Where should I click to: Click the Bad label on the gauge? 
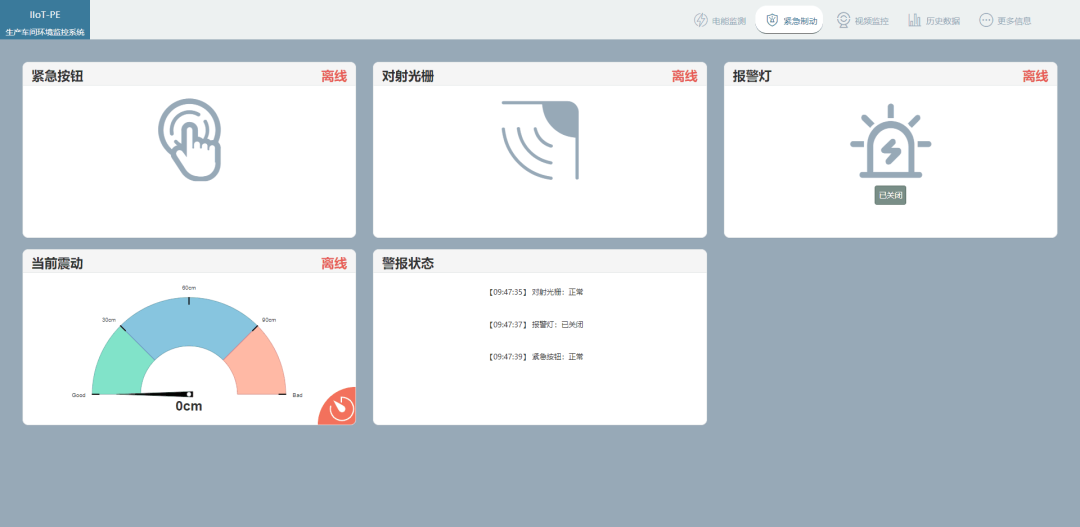point(298,395)
